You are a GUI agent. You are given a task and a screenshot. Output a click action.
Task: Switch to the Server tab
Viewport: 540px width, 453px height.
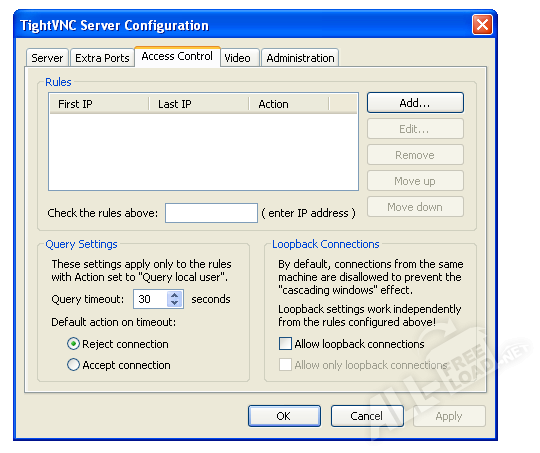click(x=47, y=58)
